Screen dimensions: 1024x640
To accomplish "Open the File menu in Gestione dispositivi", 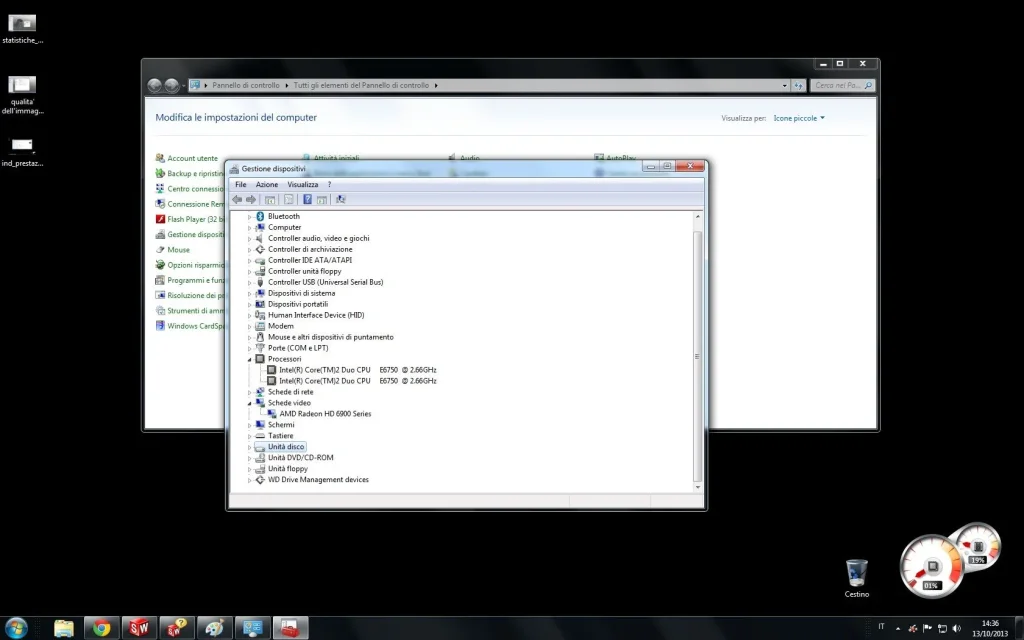I will (x=240, y=185).
